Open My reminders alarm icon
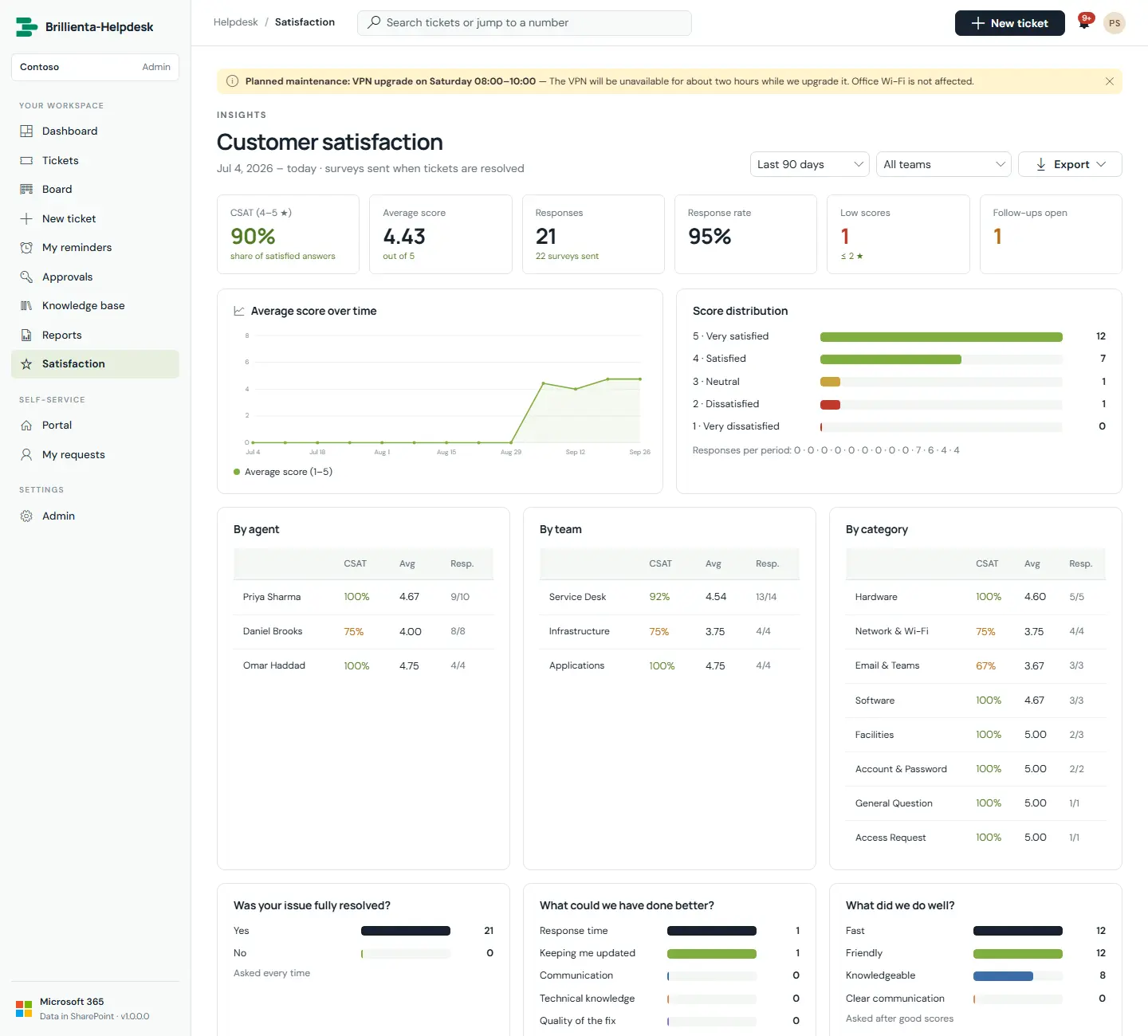The height and width of the screenshot is (1036, 1148). tap(26, 247)
